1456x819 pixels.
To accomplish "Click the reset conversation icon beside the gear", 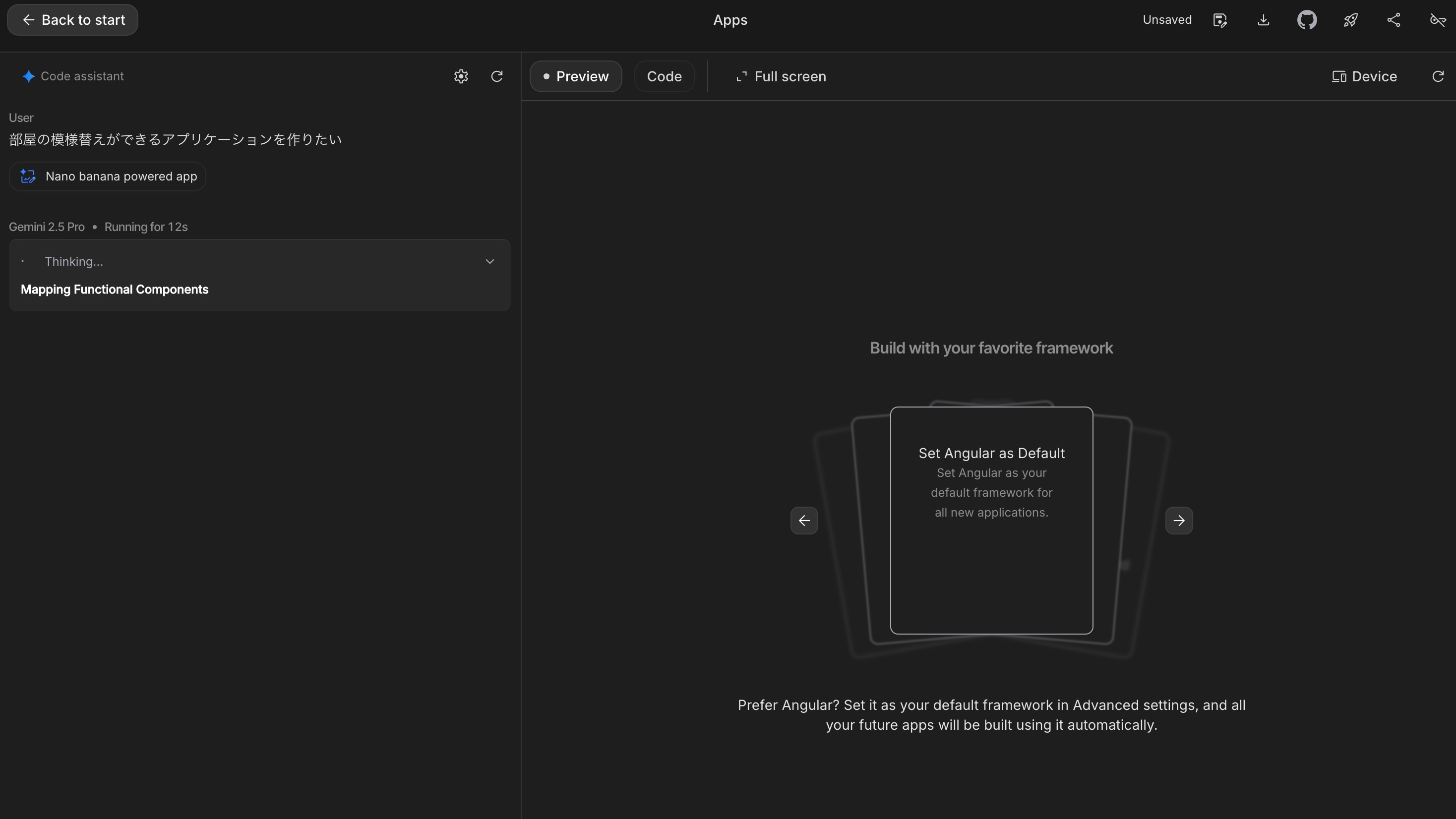I will point(497,76).
